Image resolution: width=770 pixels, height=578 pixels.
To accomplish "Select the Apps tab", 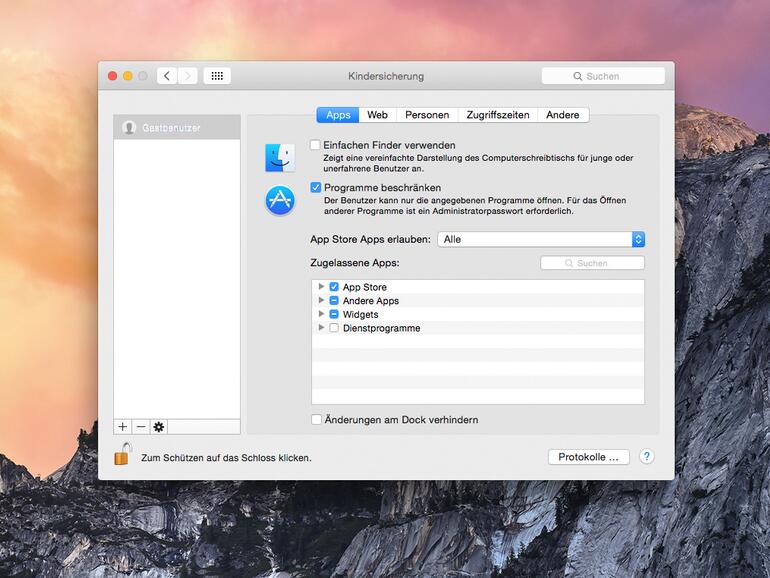I will [338, 115].
